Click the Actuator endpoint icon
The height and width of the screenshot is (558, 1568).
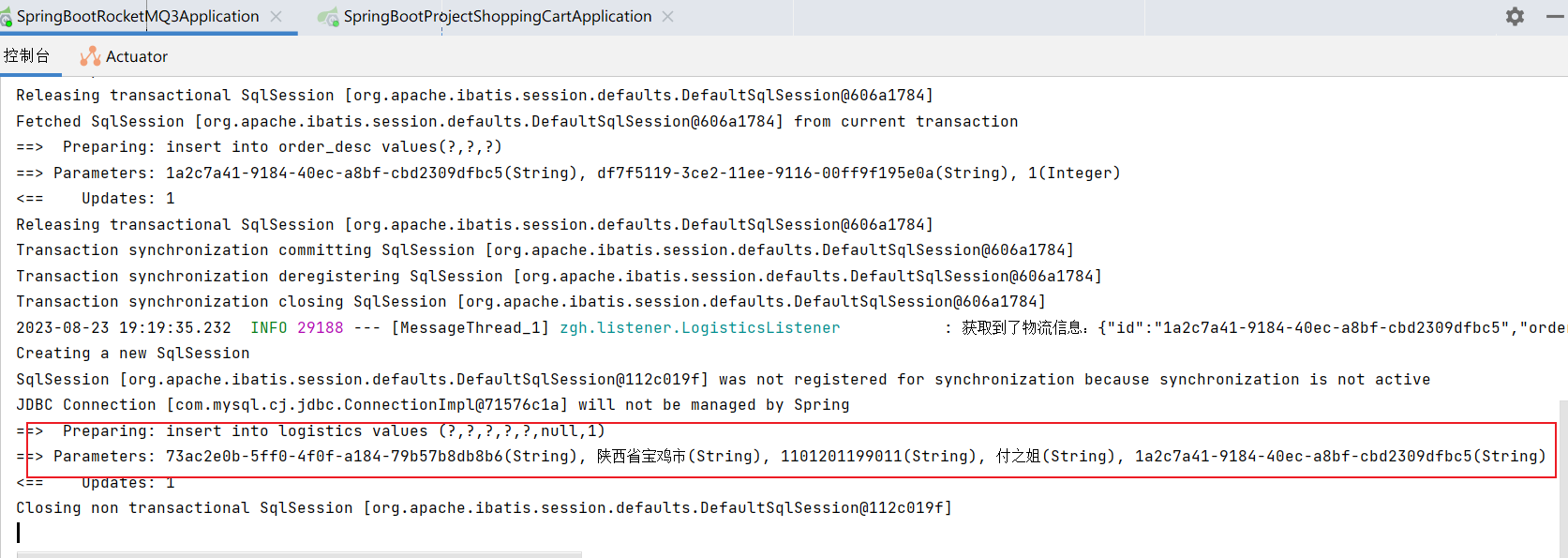(x=90, y=56)
